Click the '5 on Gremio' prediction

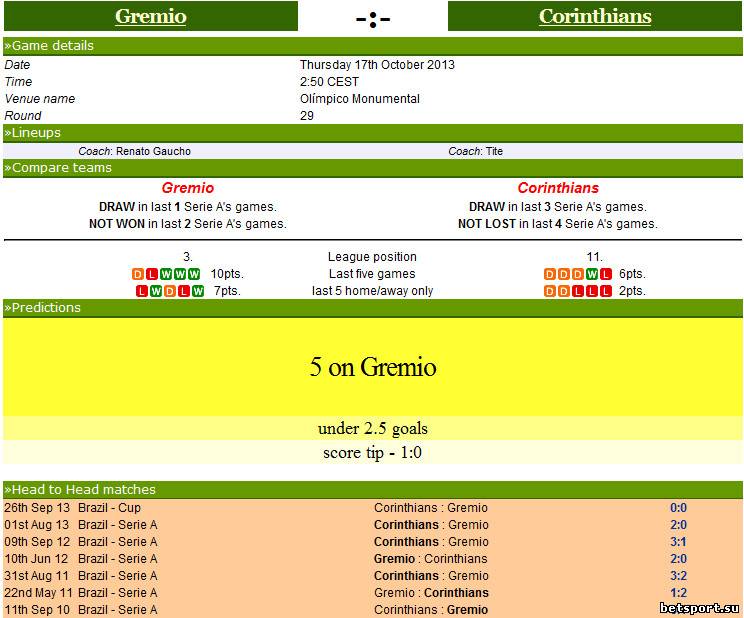point(373,367)
